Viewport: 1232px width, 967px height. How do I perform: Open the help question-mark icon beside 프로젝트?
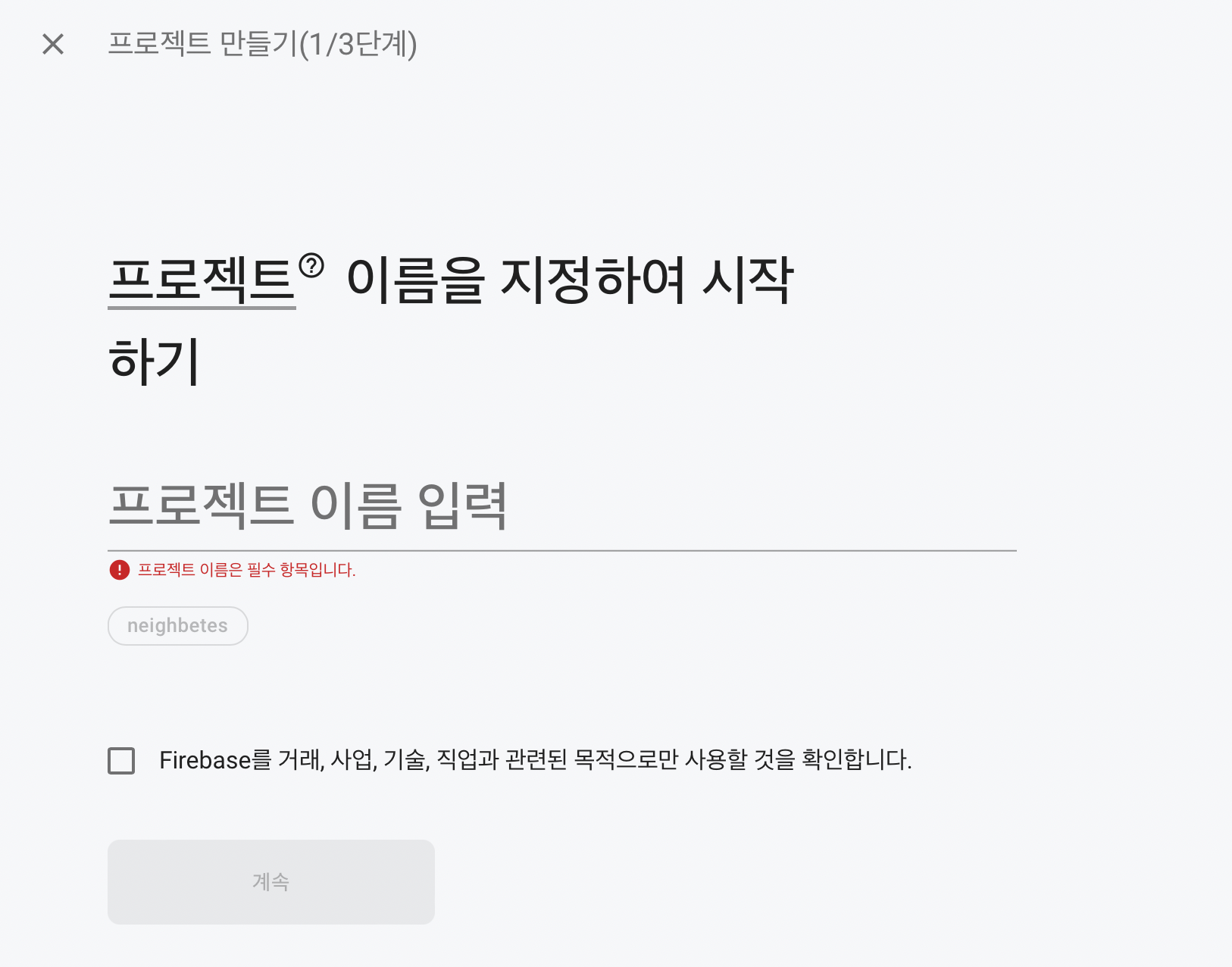pyautogui.click(x=311, y=266)
